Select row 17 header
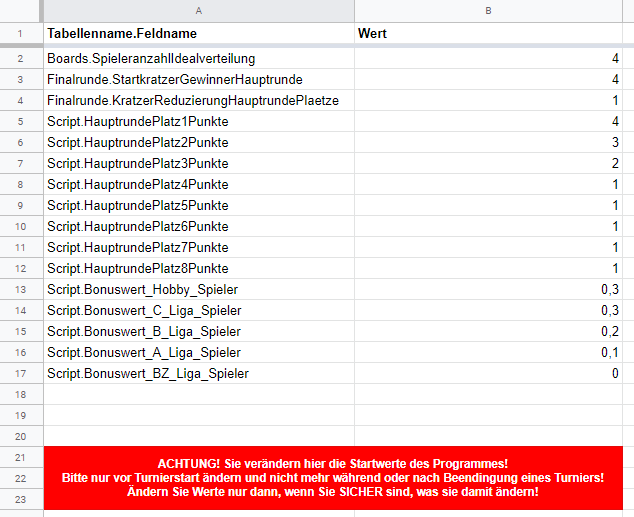 21,374
